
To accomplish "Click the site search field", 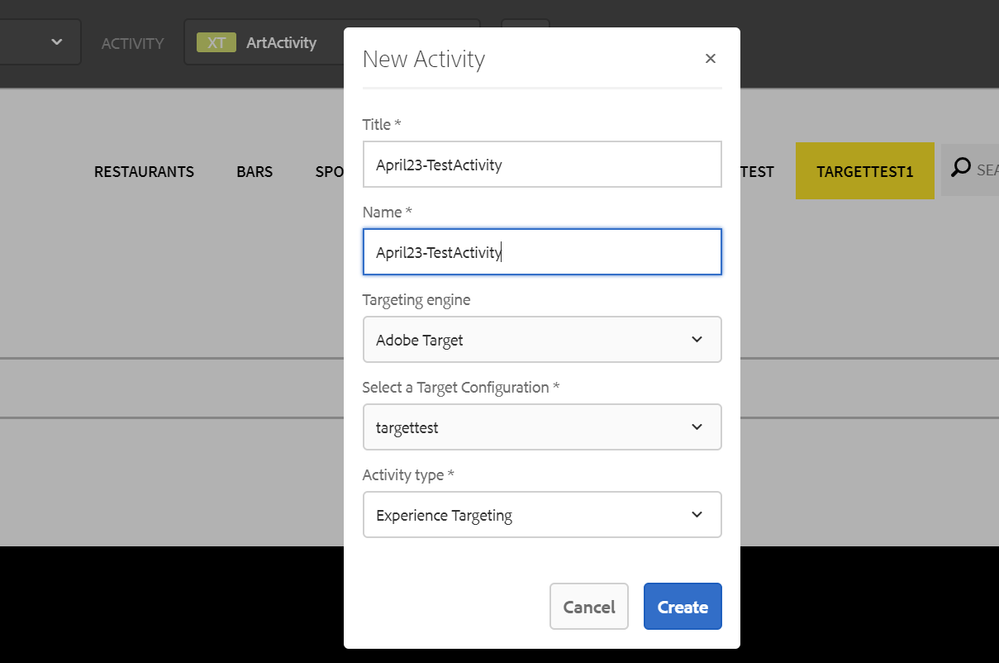I will tap(985, 170).
